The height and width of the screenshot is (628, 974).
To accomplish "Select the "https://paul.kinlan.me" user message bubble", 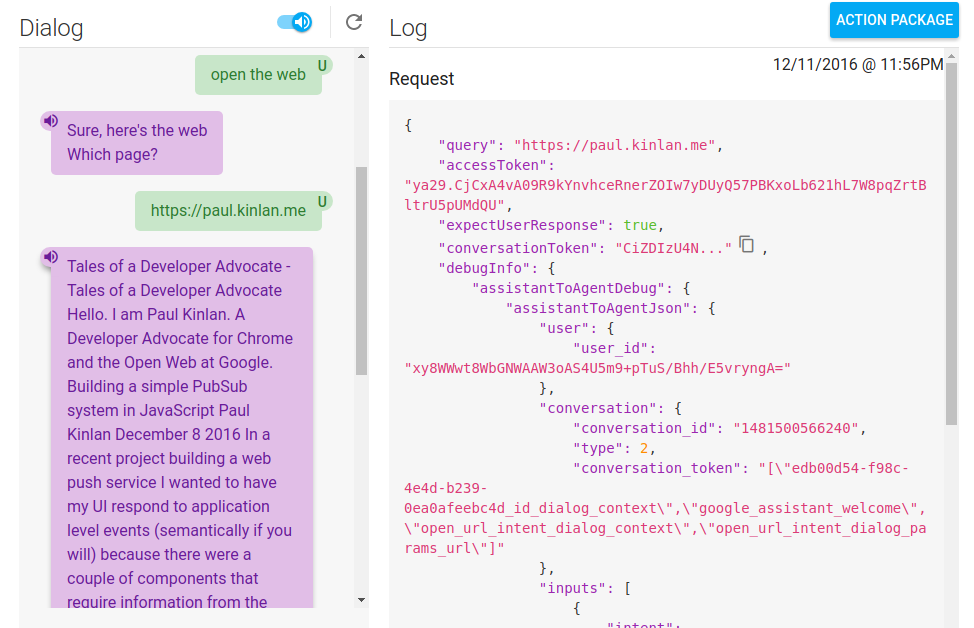I will pos(228,211).
